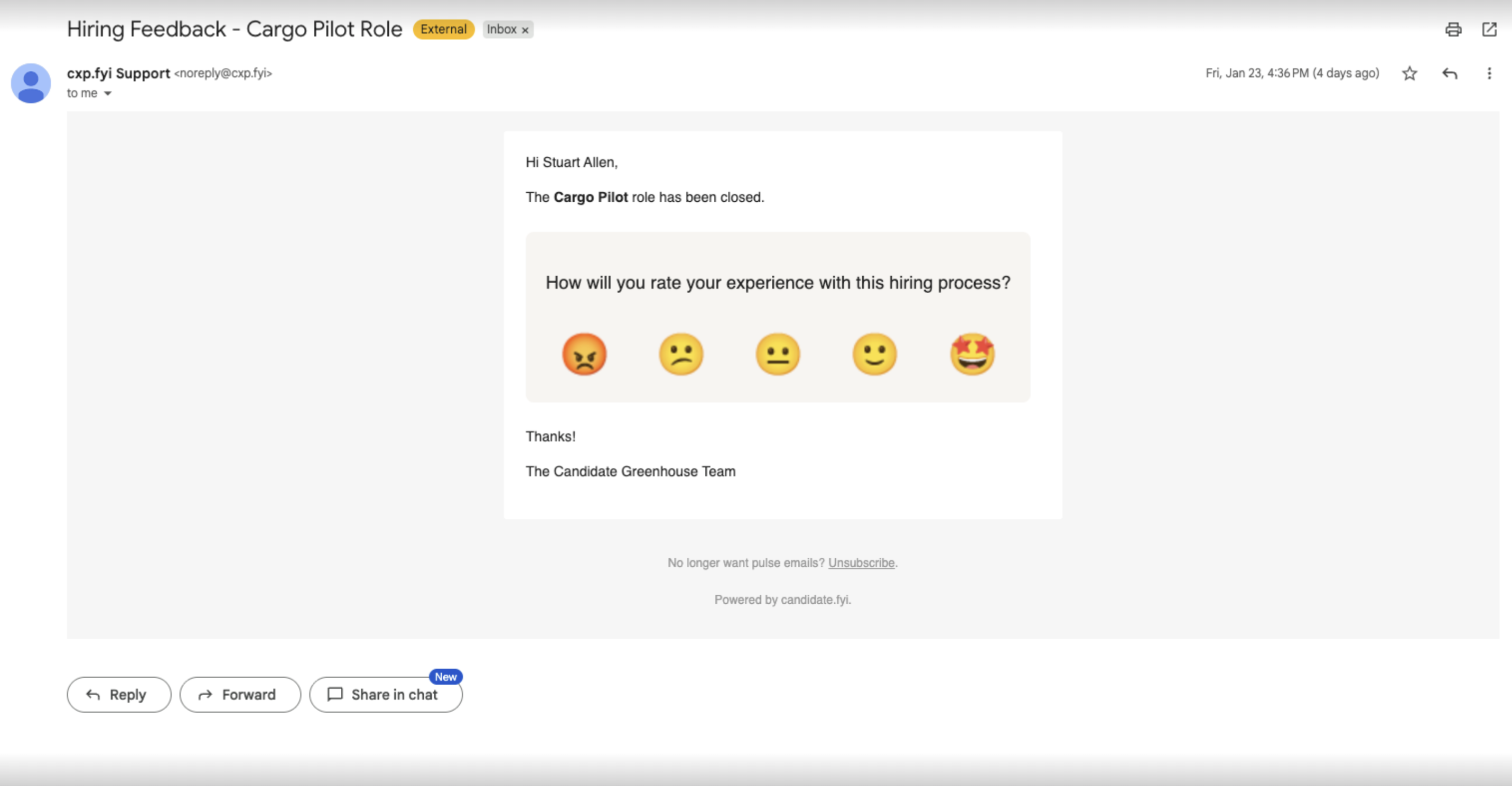Click the subject 'Hiring Feedback - Cargo Pilot Role'
The height and width of the screenshot is (786, 1512).
pyautogui.click(x=235, y=30)
